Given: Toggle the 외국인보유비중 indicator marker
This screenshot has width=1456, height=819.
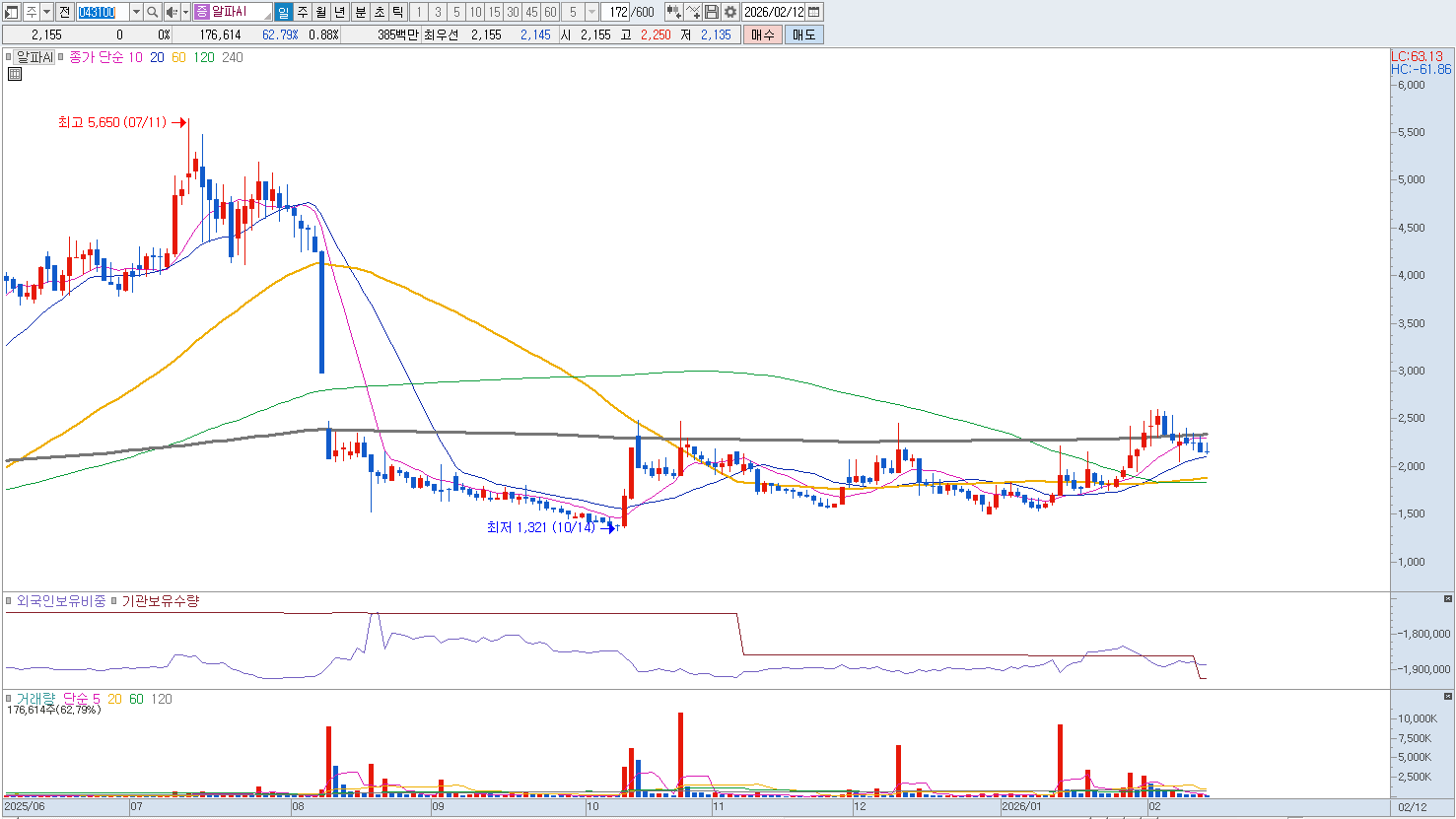Looking at the screenshot, I should point(10,601).
